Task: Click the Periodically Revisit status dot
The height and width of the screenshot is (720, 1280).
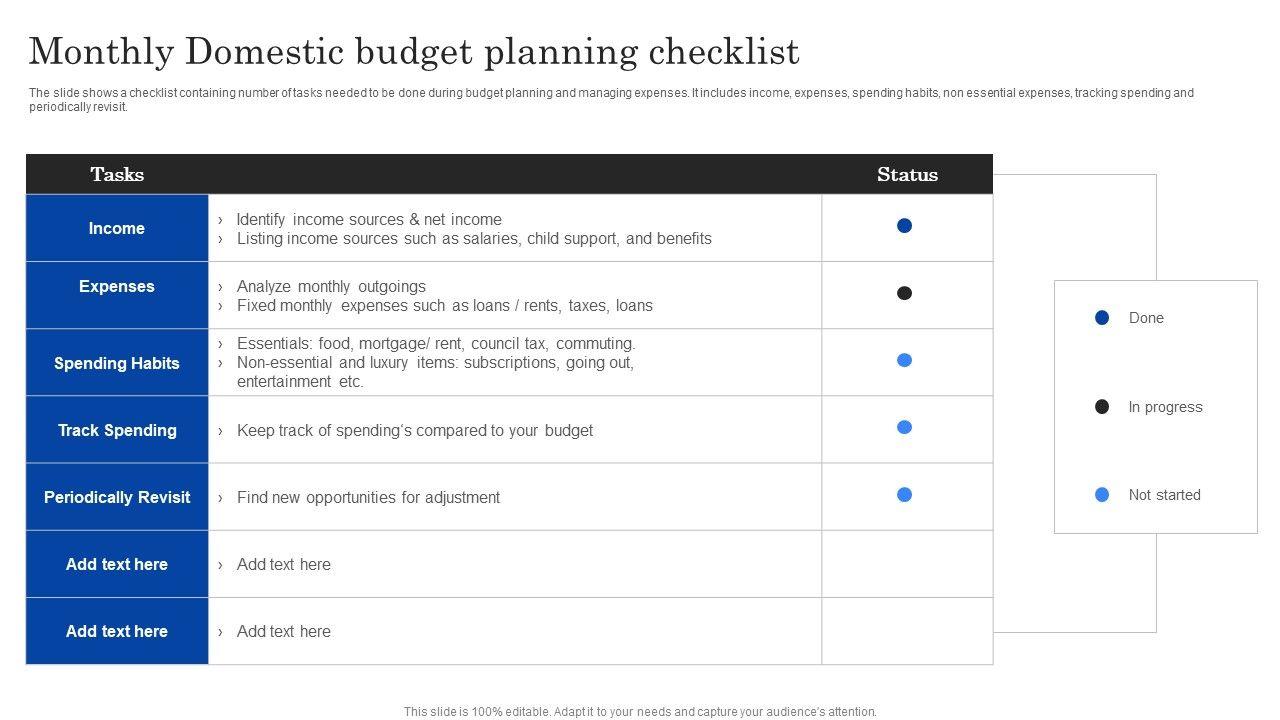Action: click(904, 494)
